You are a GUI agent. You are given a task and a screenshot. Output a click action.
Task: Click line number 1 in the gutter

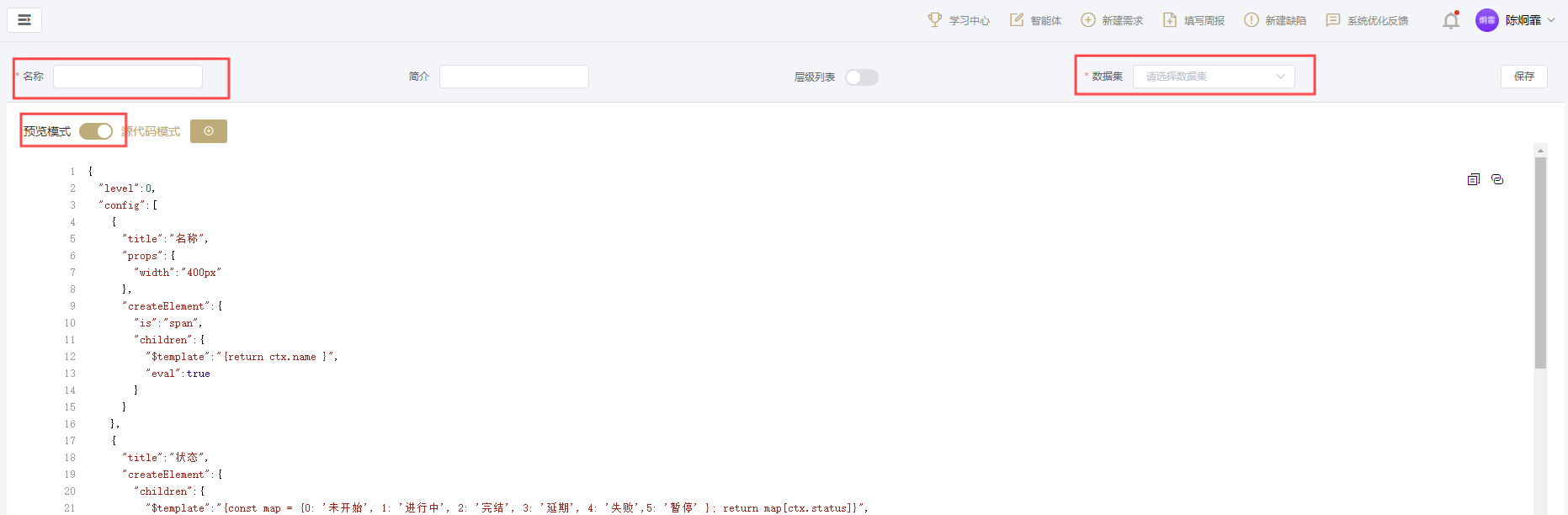coord(72,172)
